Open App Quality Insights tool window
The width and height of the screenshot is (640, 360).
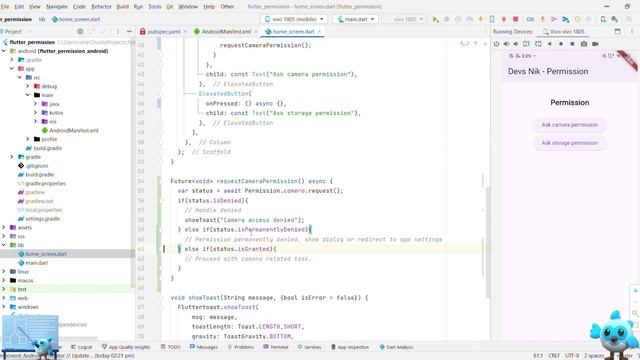point(126,347)
